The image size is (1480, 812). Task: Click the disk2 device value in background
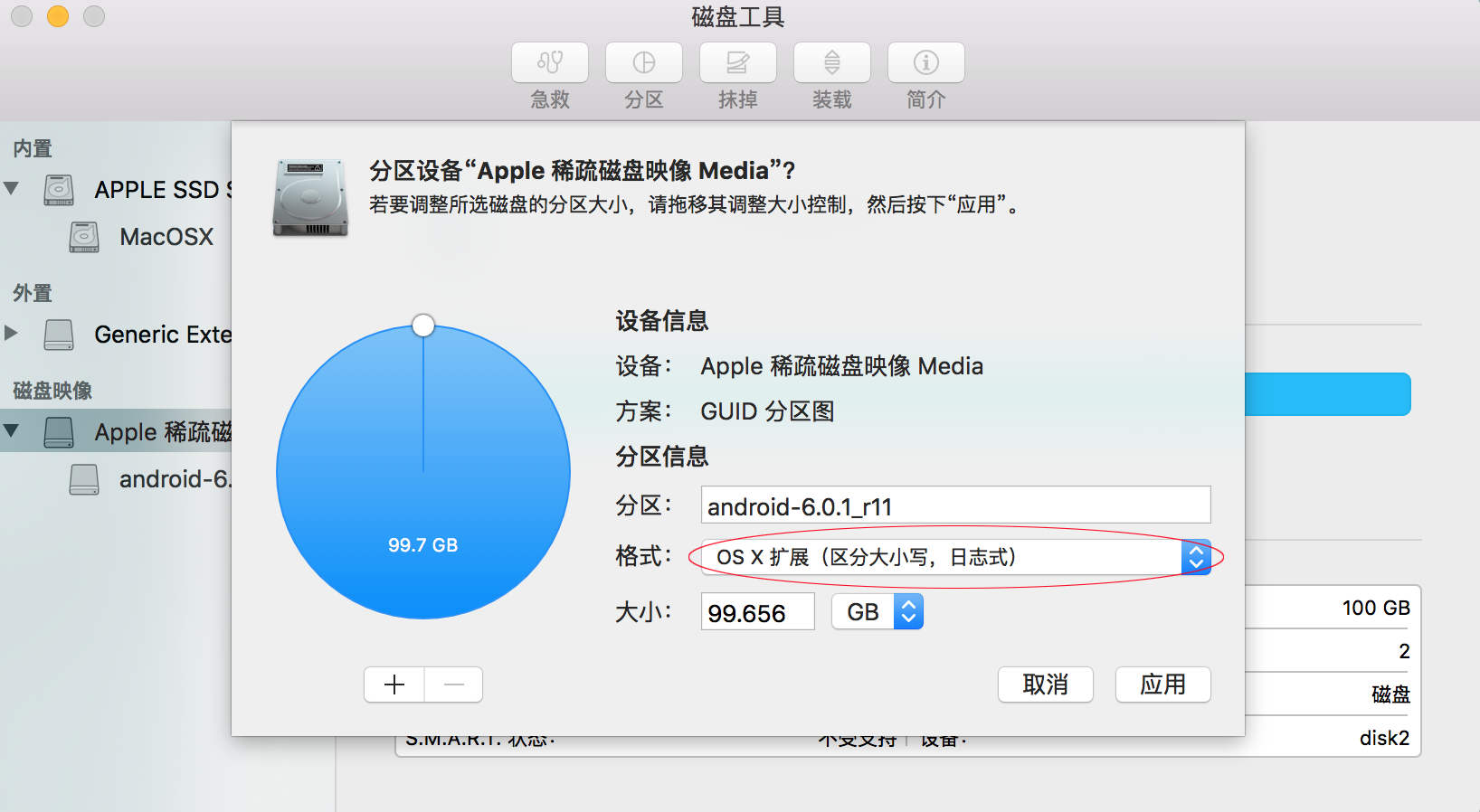point(1385,738)
